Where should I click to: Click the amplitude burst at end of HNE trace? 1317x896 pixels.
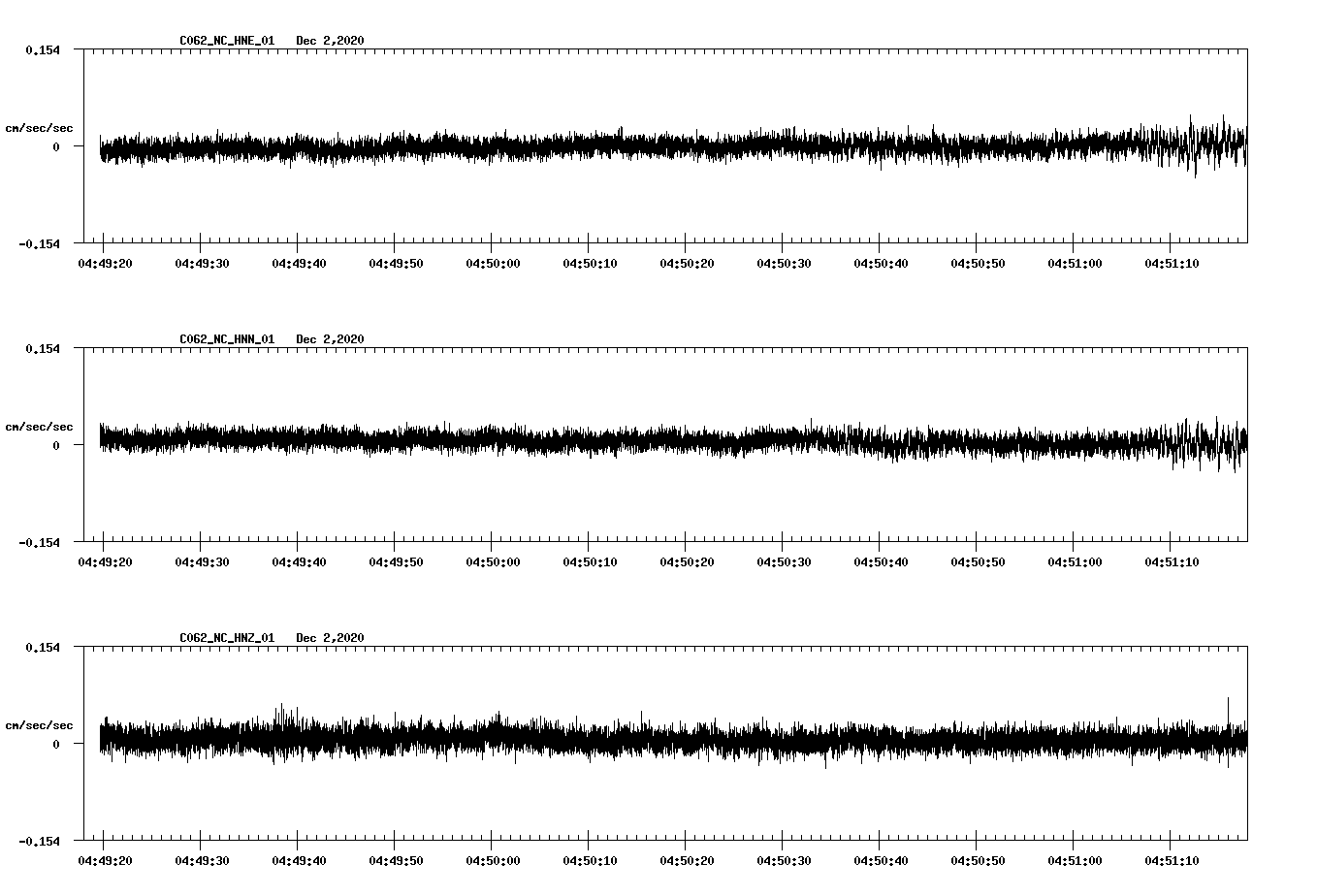tap(1203, 144)
